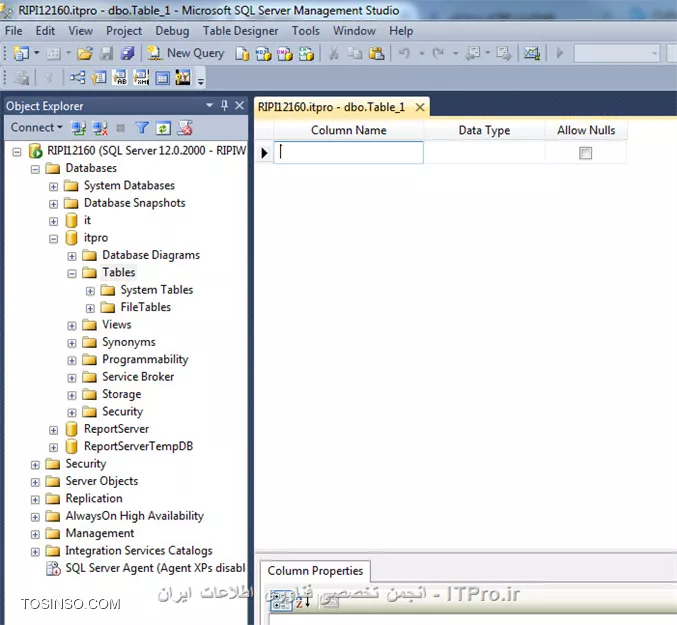Click the Generate Change Script icon

coord(21,78)
